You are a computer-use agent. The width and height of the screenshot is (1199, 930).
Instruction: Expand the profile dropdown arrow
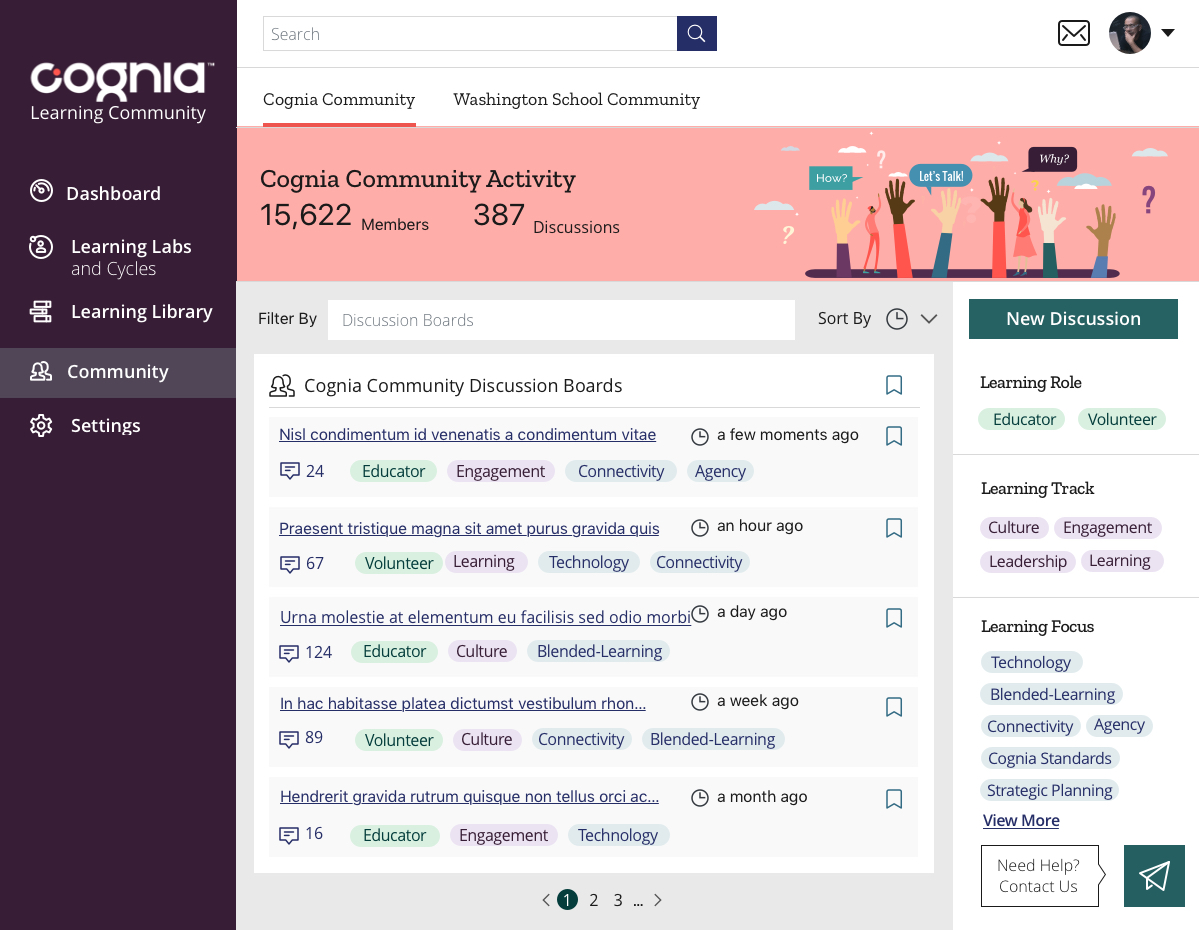[x=1168, y=33]
